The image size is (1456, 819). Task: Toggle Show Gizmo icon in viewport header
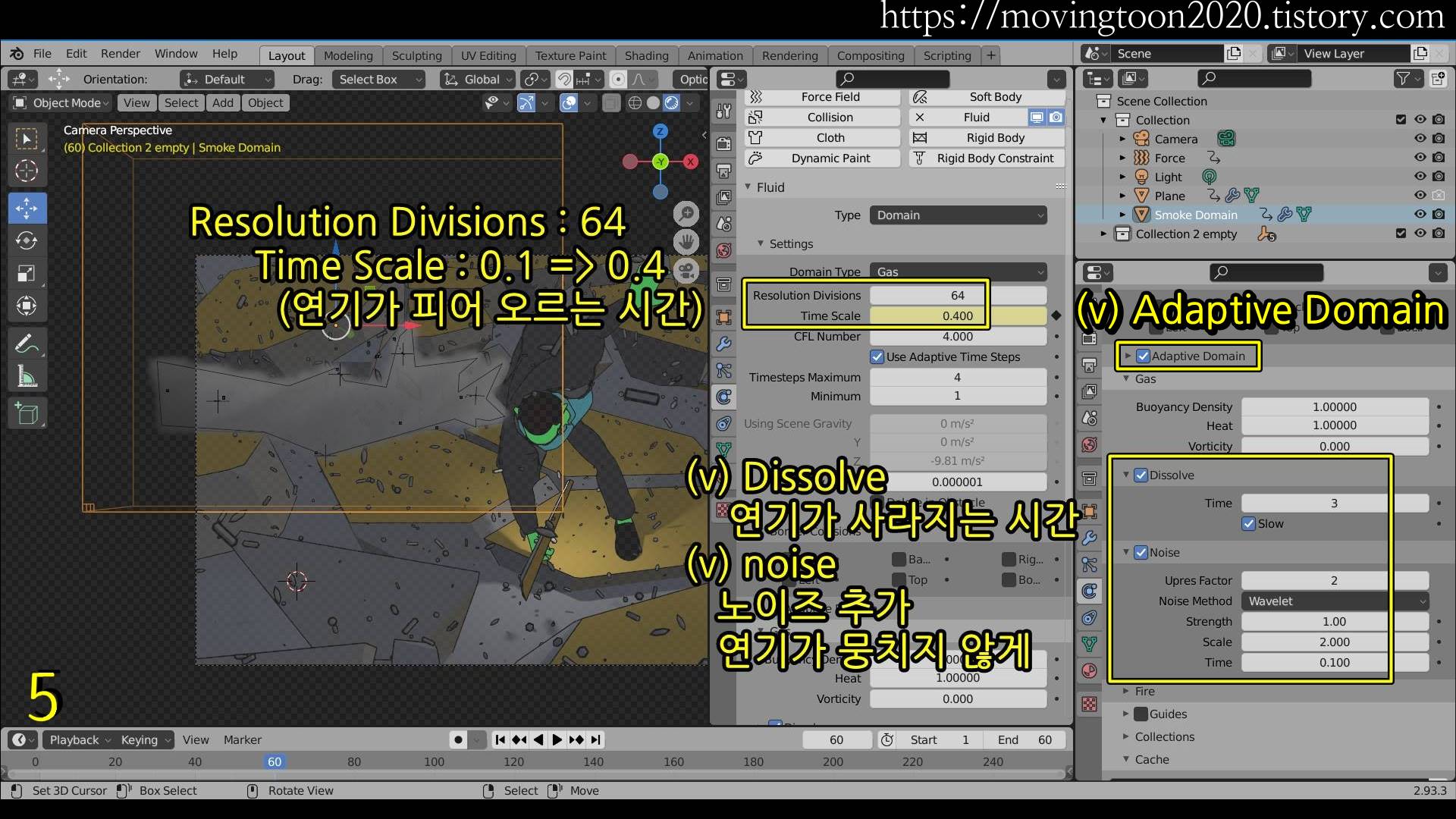(x=526, y=103)
